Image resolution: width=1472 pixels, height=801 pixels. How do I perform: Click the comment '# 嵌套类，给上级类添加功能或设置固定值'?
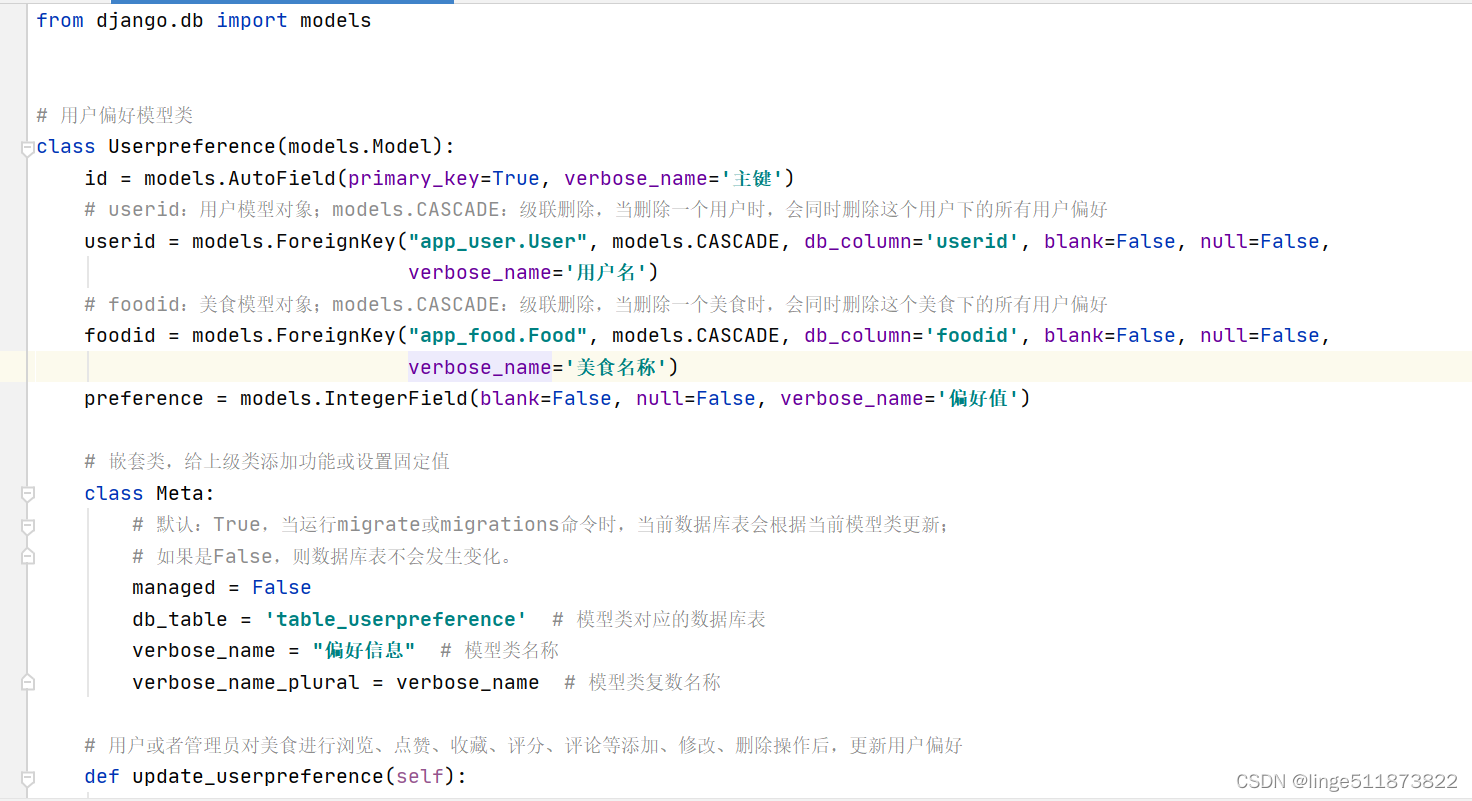(267, 461)
